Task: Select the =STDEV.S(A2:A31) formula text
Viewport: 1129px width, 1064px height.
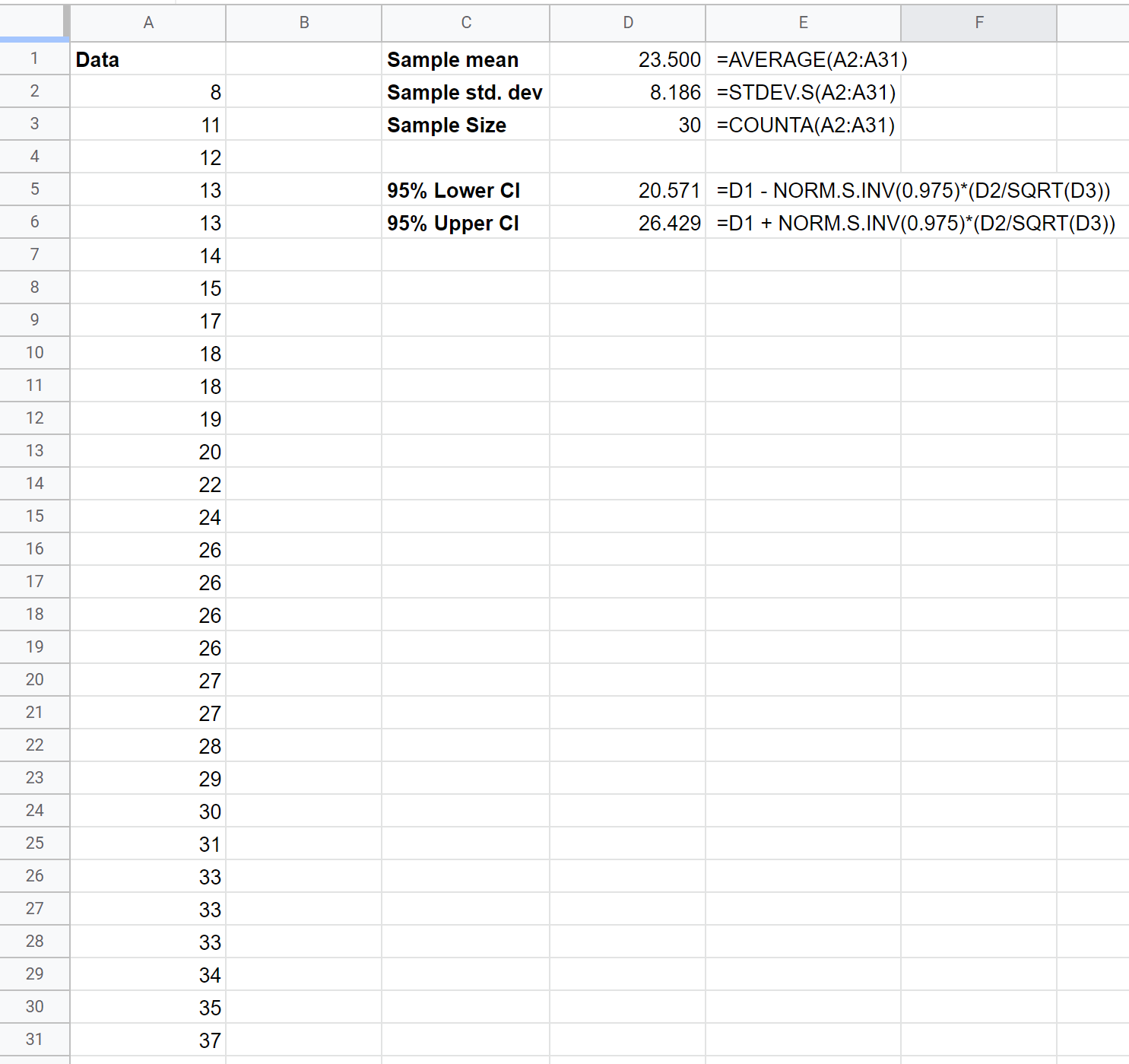Action: click(806, 93)
